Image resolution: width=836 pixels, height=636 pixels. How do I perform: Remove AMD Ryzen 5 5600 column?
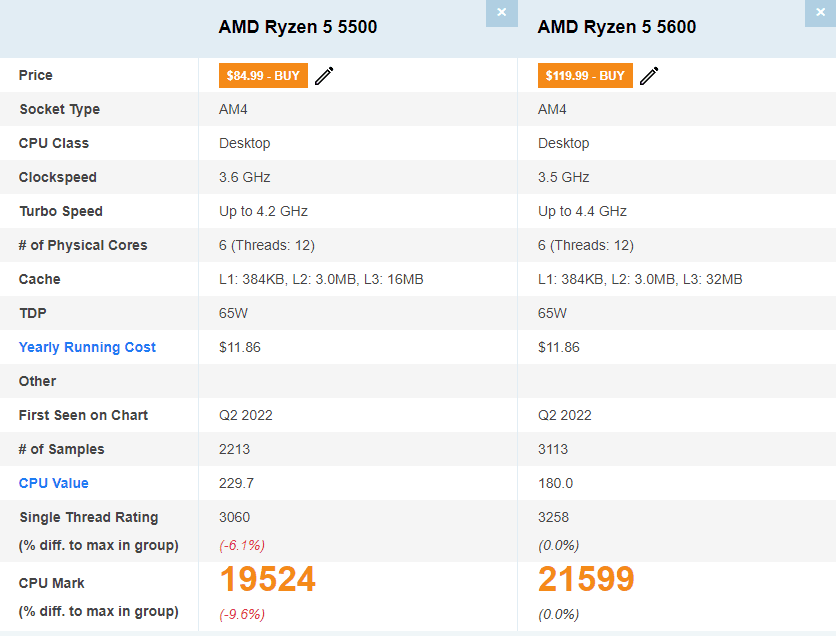(x=820, y=12)
